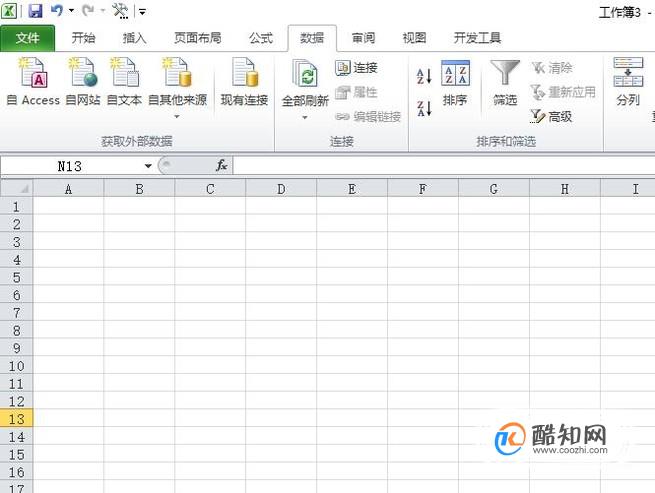This screenshot has height=493, width=655.
Task: Click the 属性 properties button
Action: (x=356, y=92)
